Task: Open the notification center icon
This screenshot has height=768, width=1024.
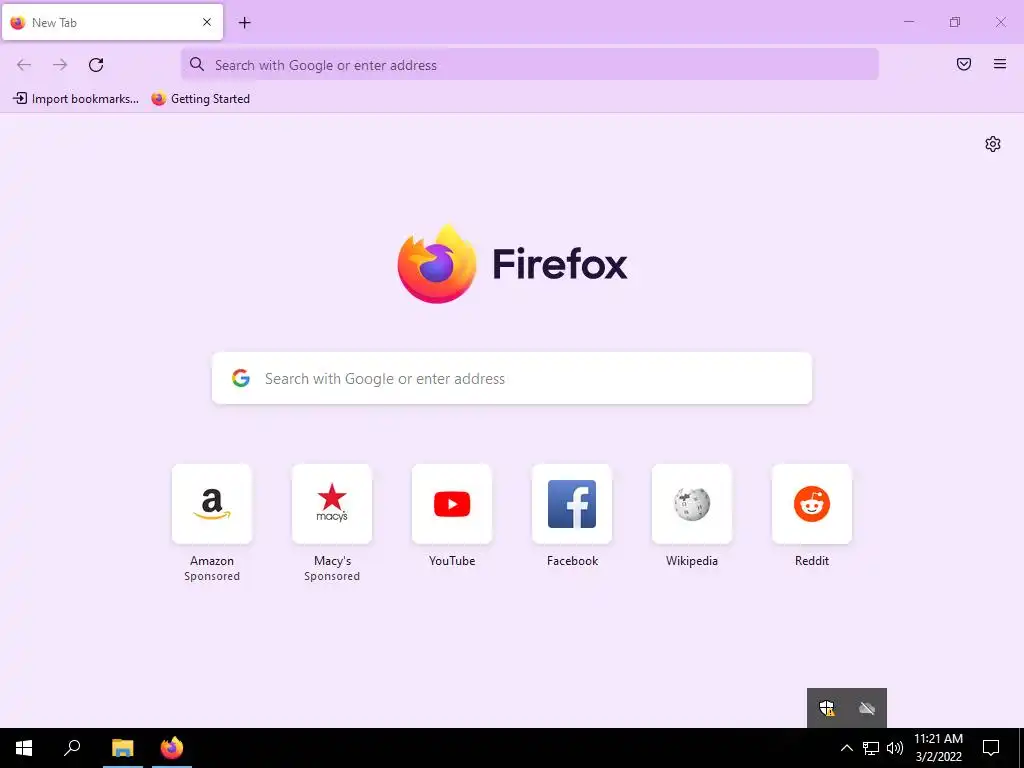Action: (991, 748)
